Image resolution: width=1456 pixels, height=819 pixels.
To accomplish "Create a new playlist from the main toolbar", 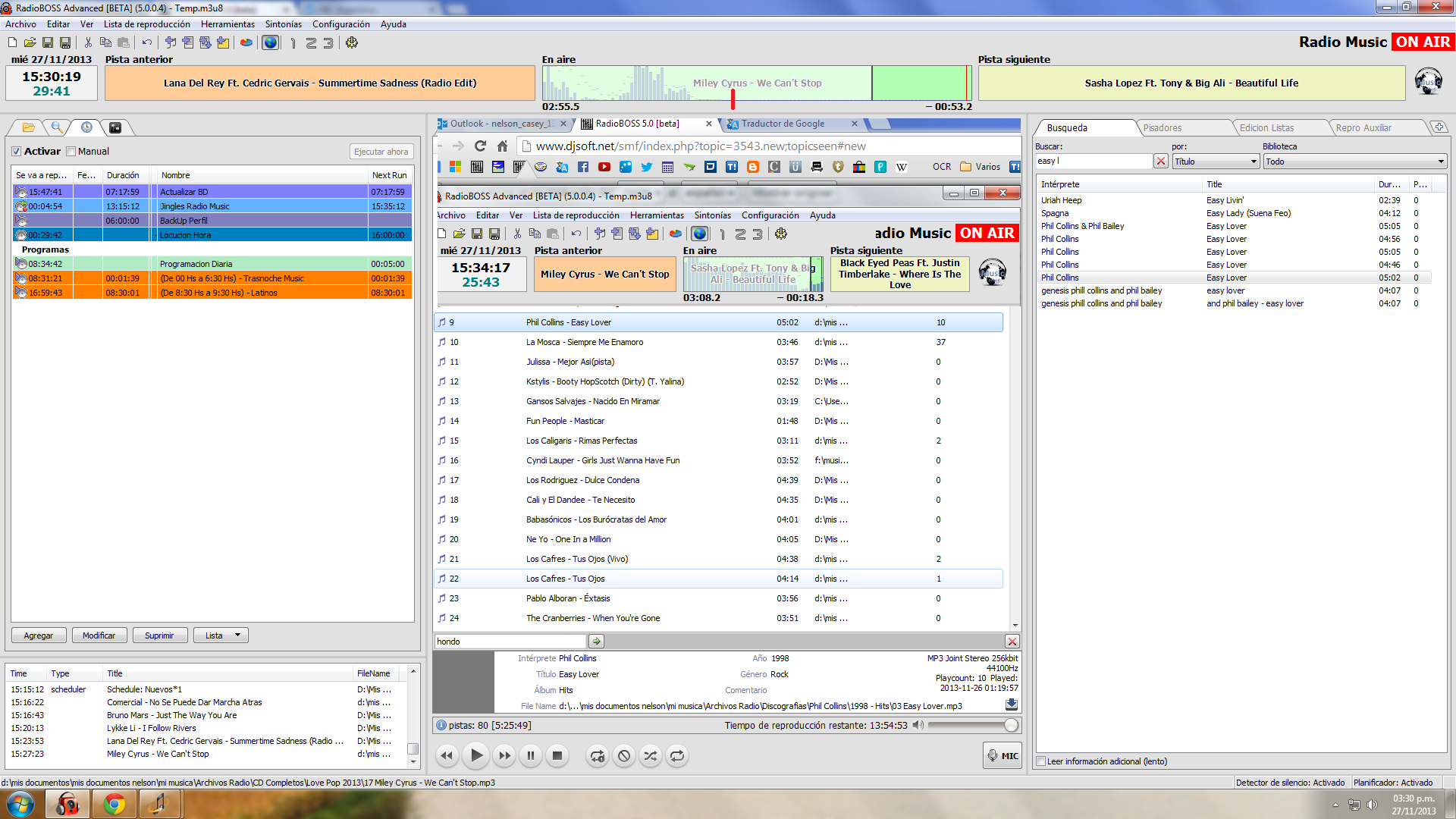I will point(12,43).
